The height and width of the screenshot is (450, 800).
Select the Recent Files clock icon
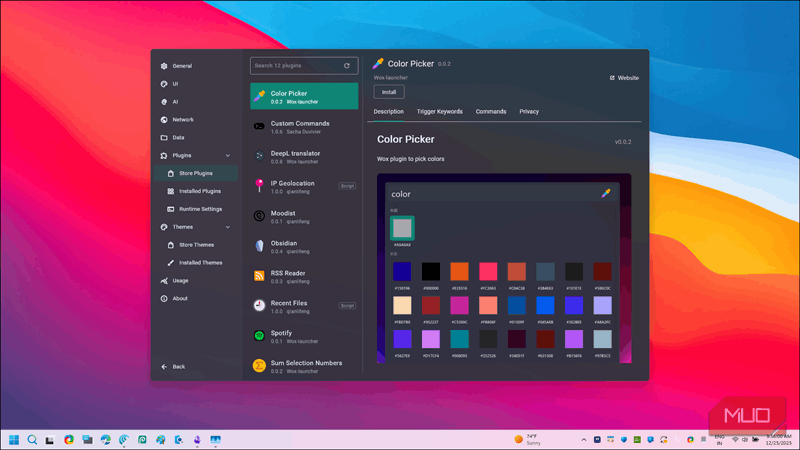point(259,306)
